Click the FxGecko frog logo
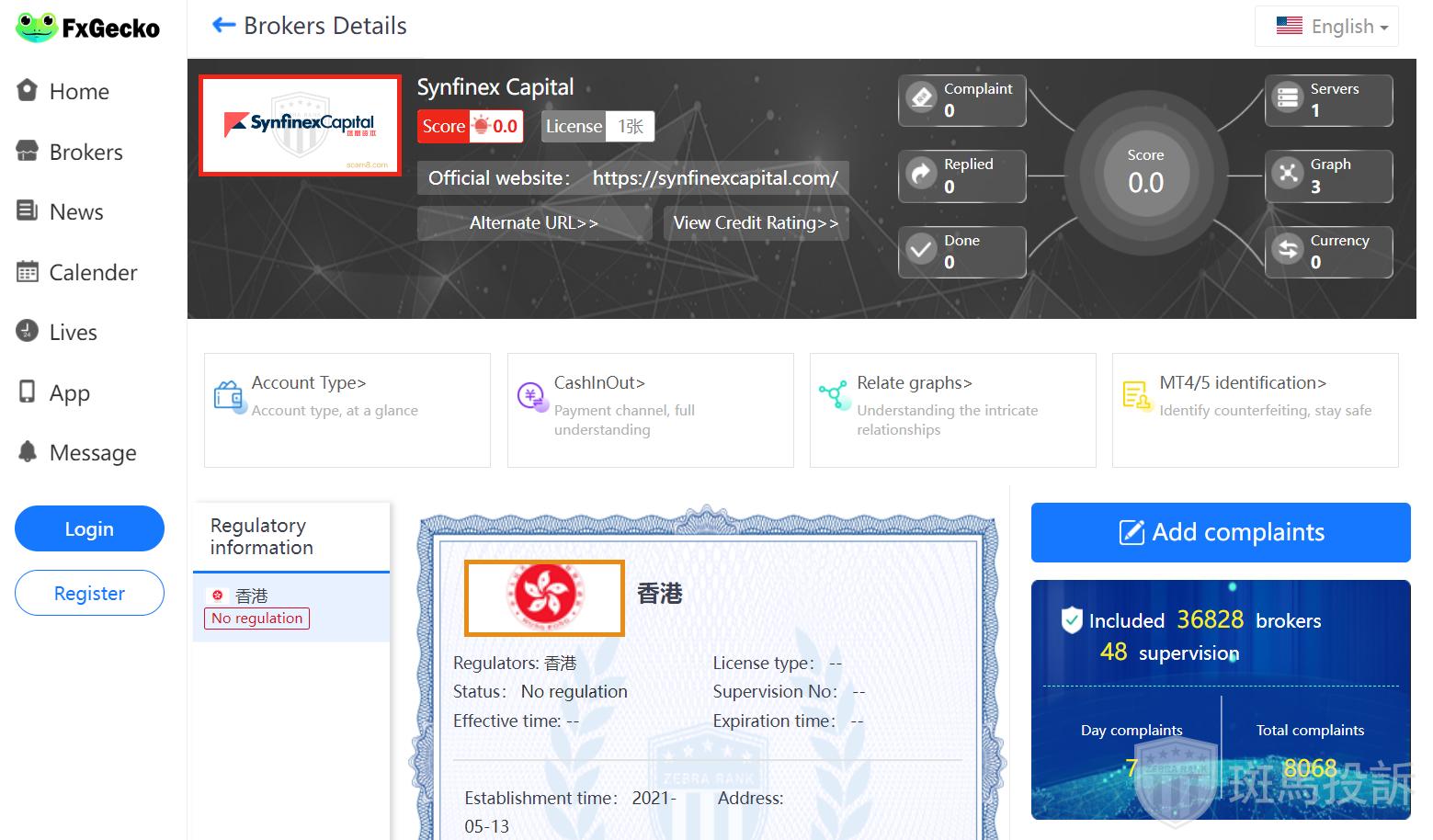This screenshot has width=1433, height=840. [37, 28]
